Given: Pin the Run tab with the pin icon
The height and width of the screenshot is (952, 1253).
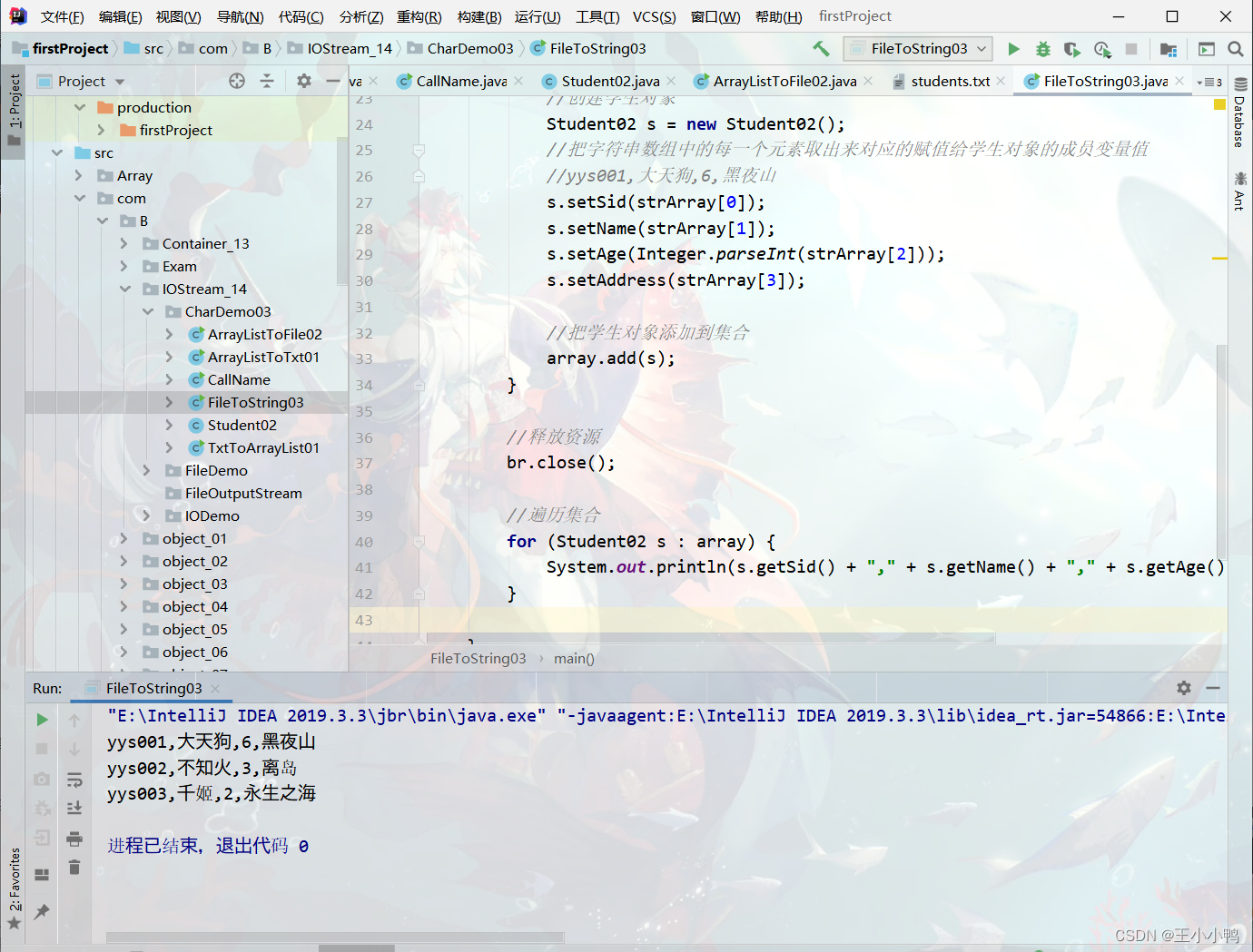Looking at the screenshot, I should click(x=42, y=911).
